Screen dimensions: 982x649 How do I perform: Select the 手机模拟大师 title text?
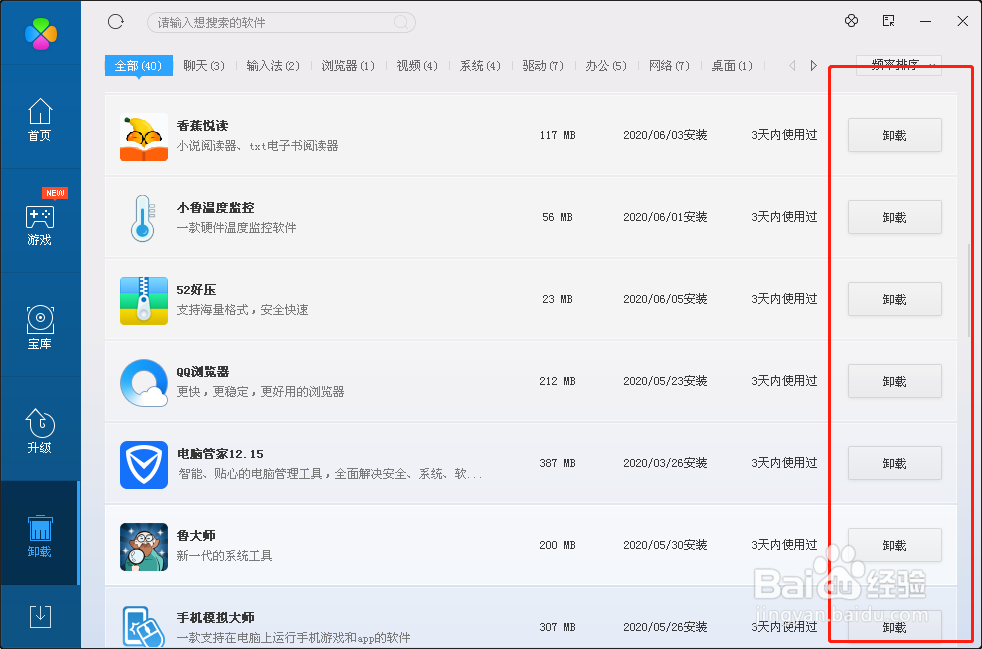215,618
